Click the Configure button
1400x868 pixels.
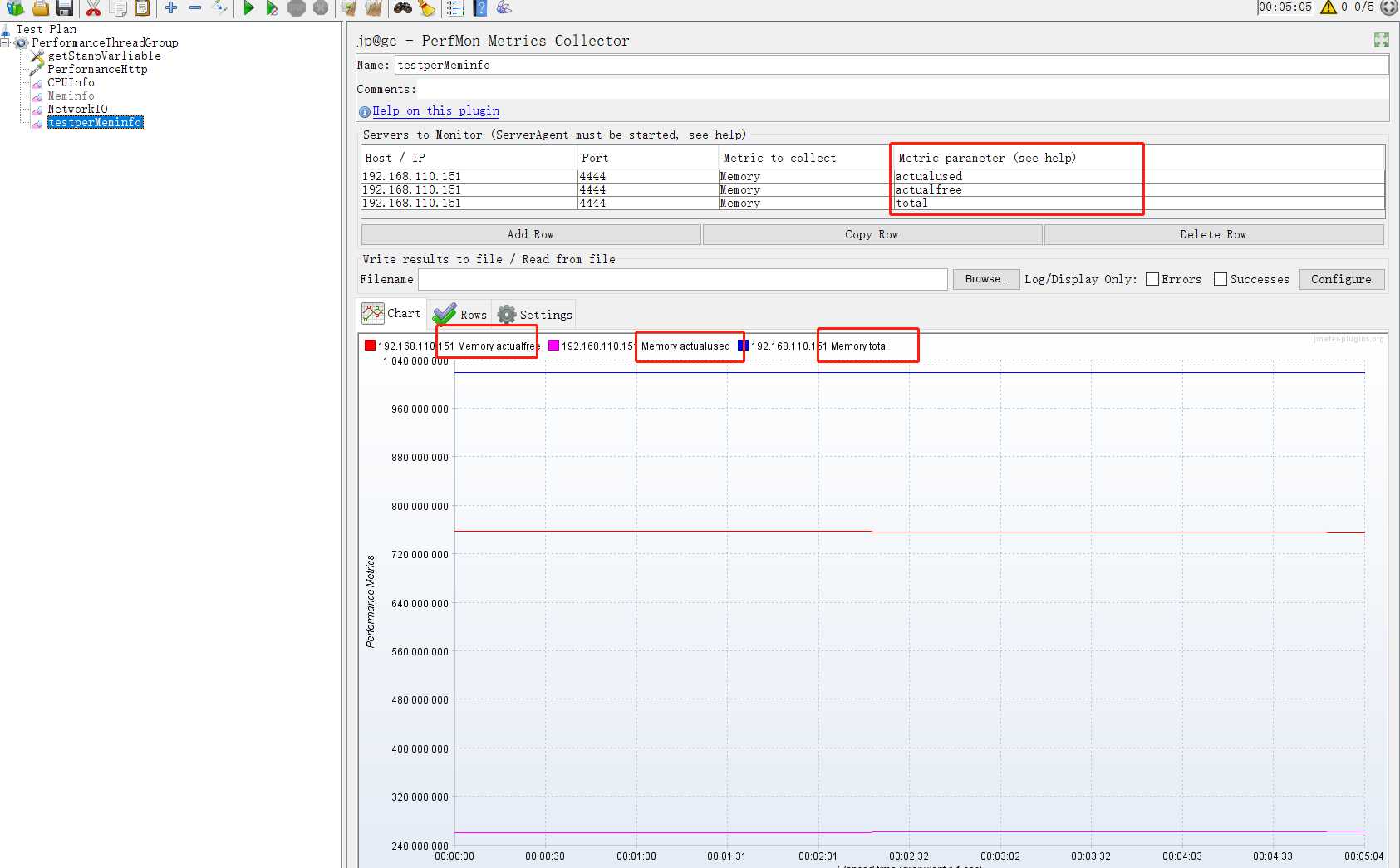pyautogui.click(x=1341, y=279)
